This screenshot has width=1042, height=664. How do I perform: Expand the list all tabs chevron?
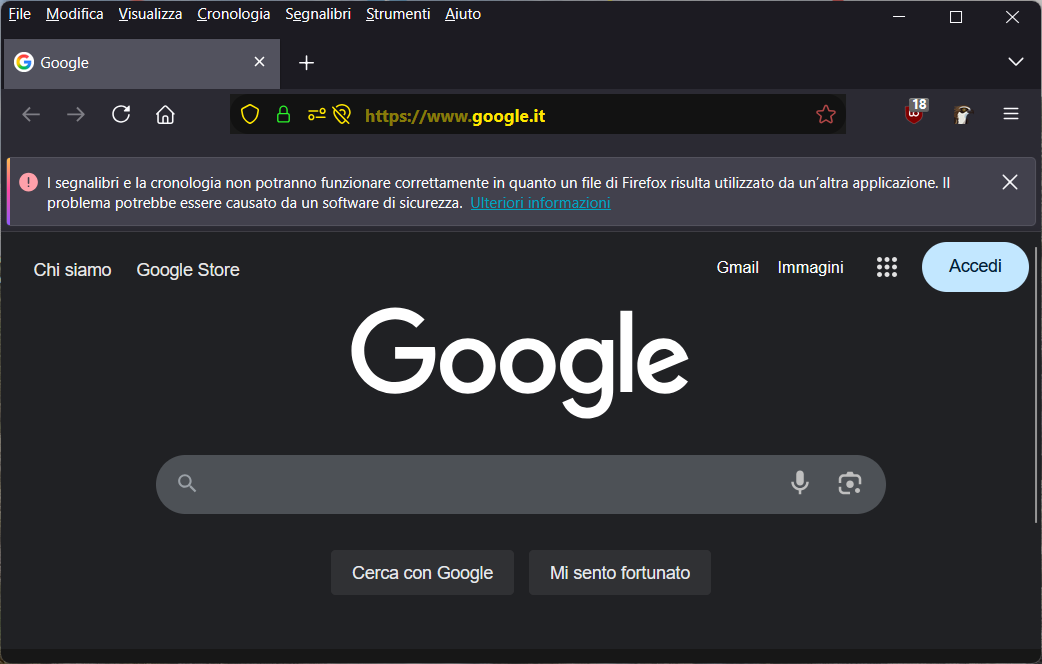pos(1015,62)
